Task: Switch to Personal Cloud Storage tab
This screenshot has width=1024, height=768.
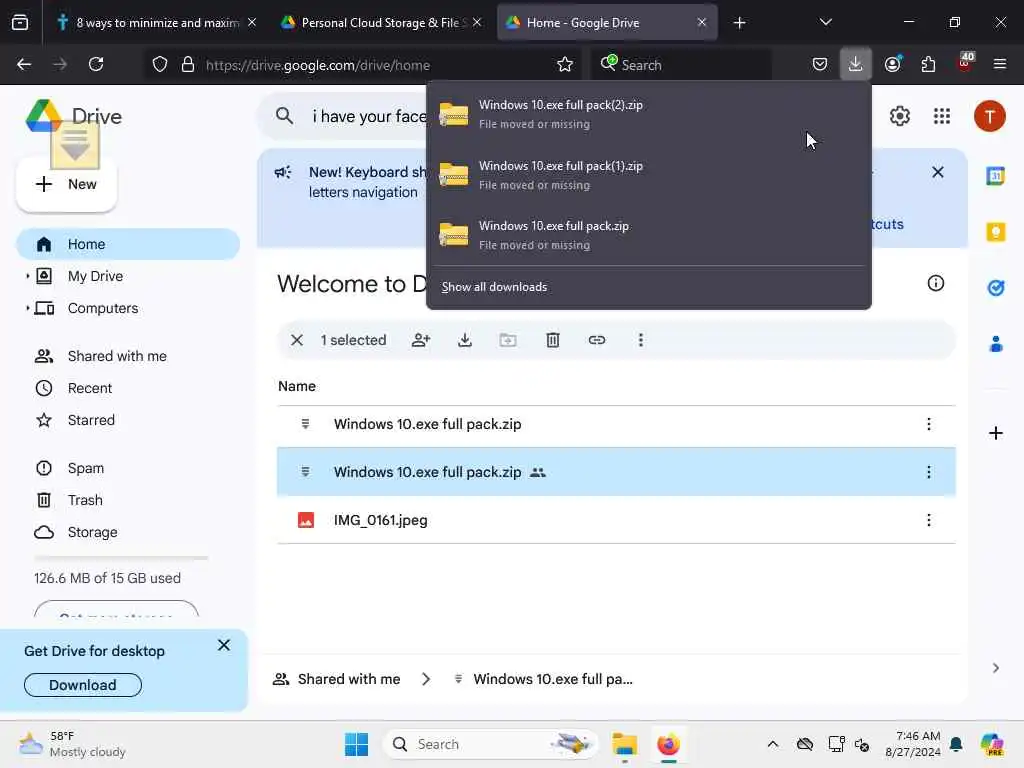Action: coord(381,22)
